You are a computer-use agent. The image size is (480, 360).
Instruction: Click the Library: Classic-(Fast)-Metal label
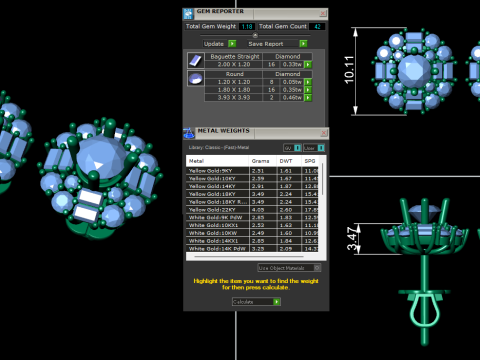(219, 147)
